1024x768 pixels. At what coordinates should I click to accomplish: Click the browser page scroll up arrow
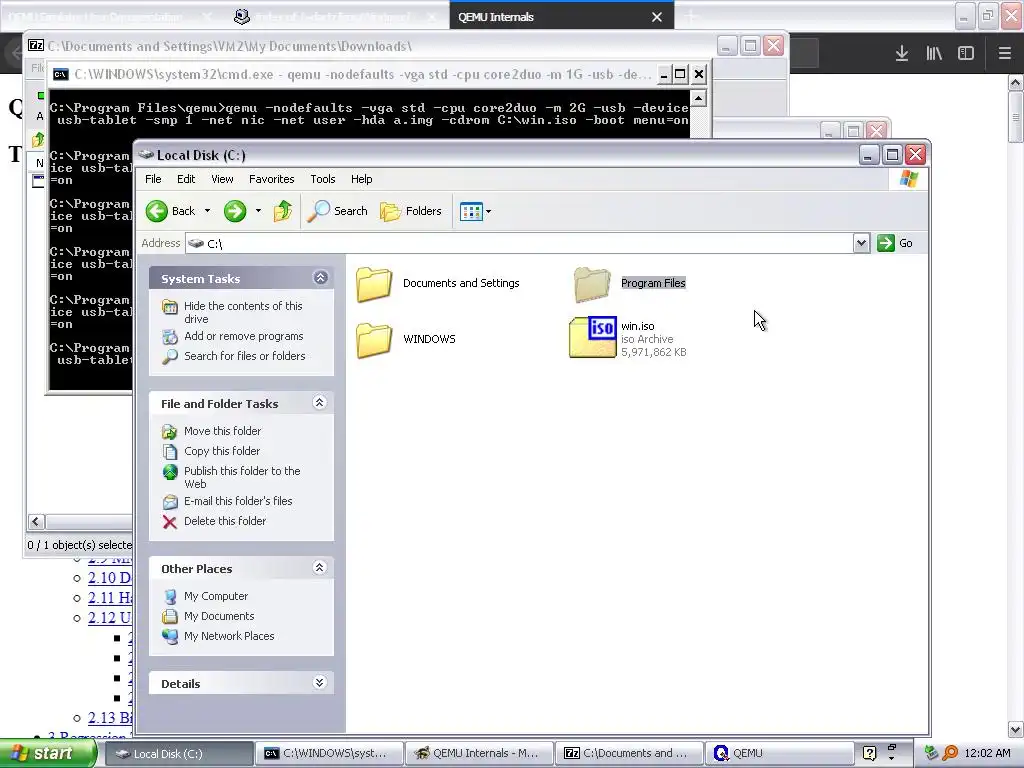pyautogui.click(x=1015, y=82)
